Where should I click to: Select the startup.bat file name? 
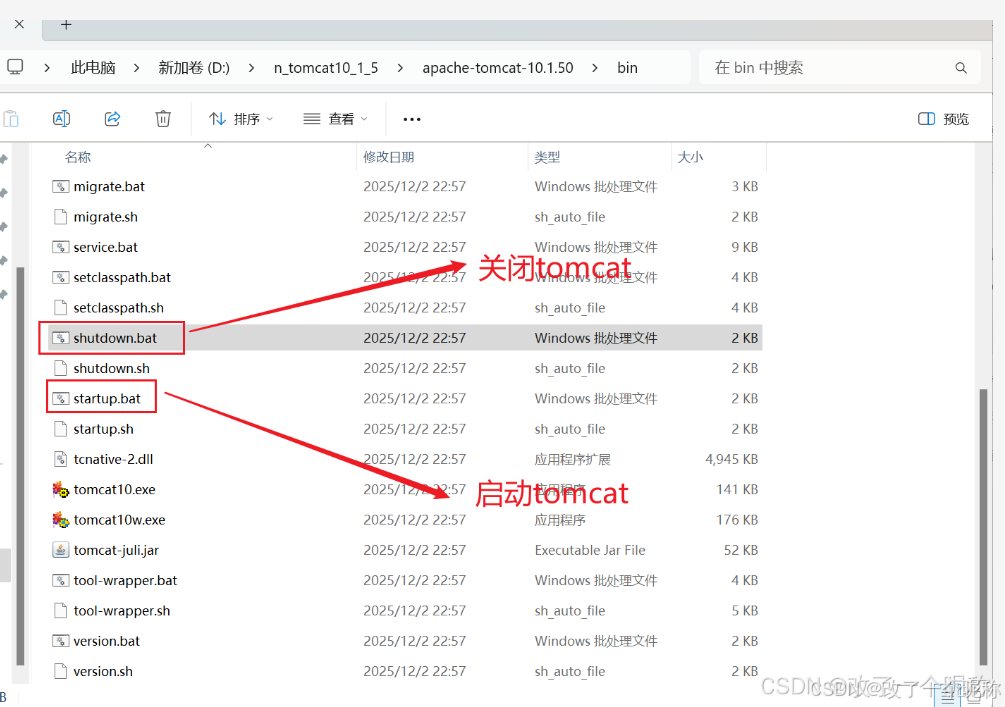[106, 399]
